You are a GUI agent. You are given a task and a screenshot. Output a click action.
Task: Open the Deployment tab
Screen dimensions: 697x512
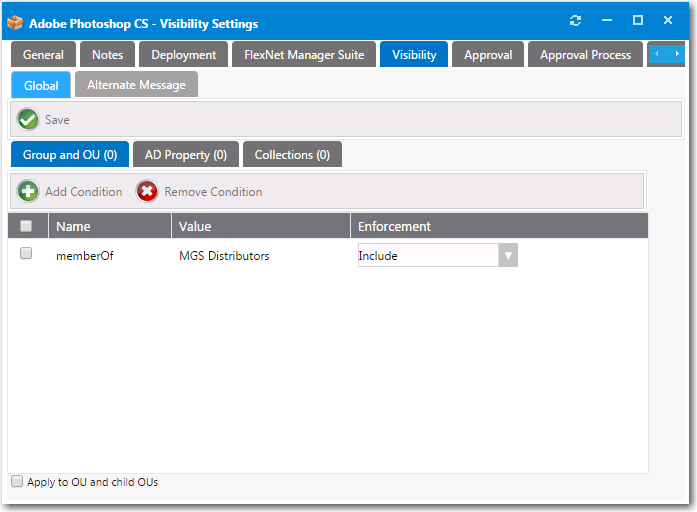click(x=183, y=55)
